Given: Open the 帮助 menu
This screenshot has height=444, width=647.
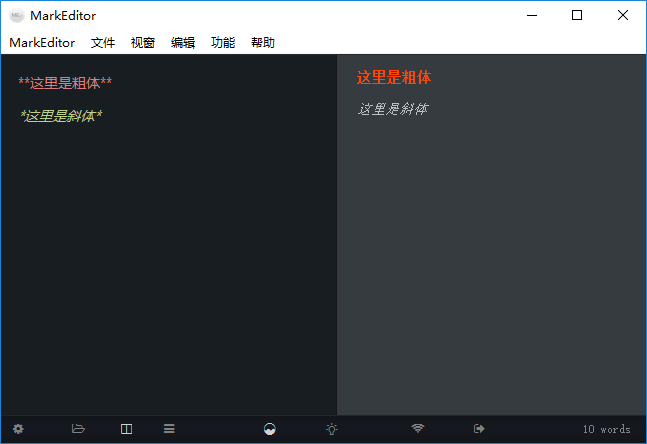Looking at the screenshot, I should (x=263, y=43).
